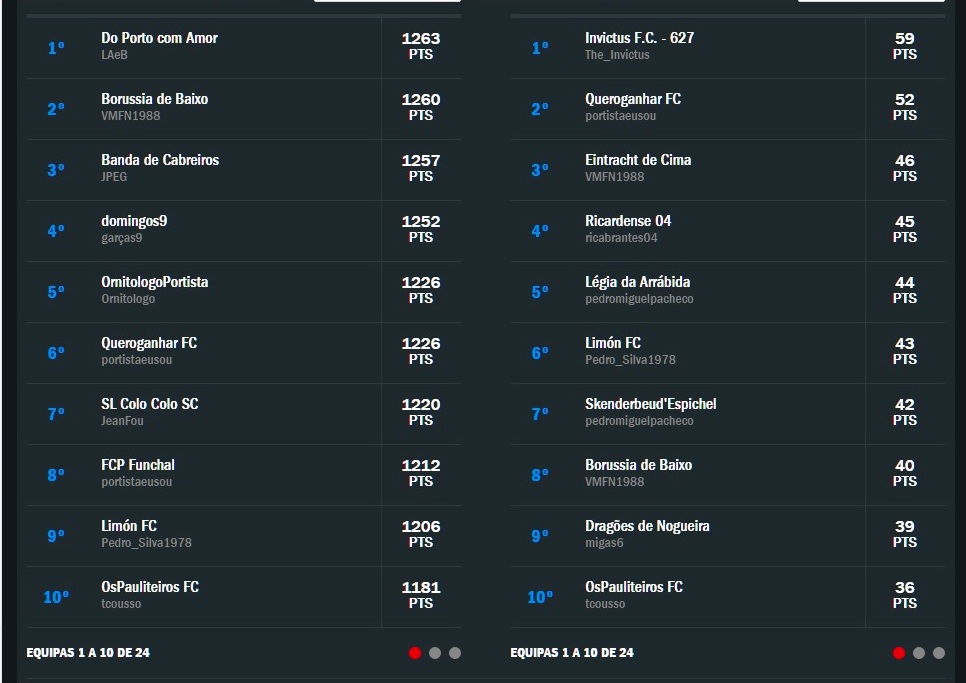Select red page dot in right ranking
The image size is (966, 683).
899,653
